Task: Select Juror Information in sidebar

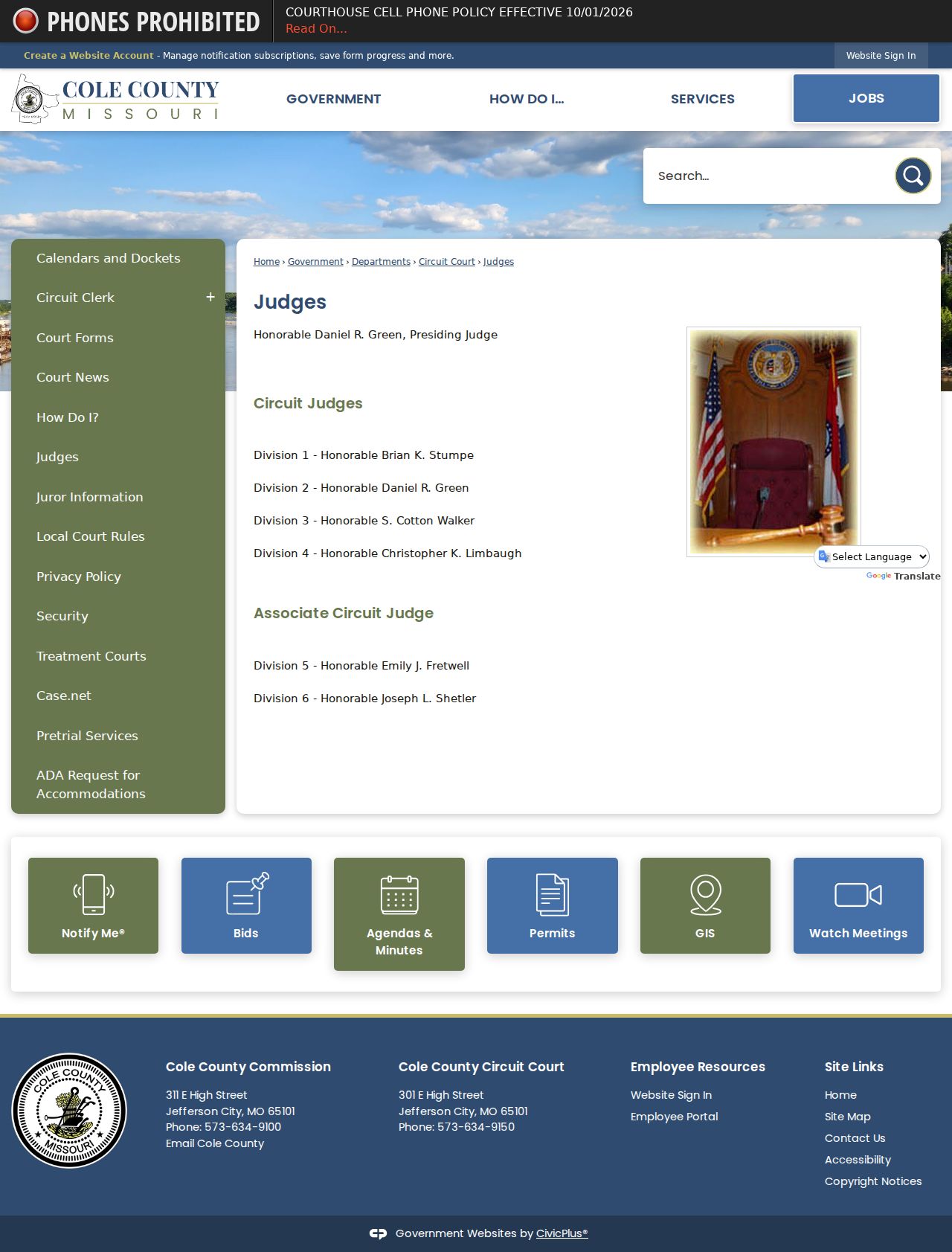Action: tap(90, 497)
